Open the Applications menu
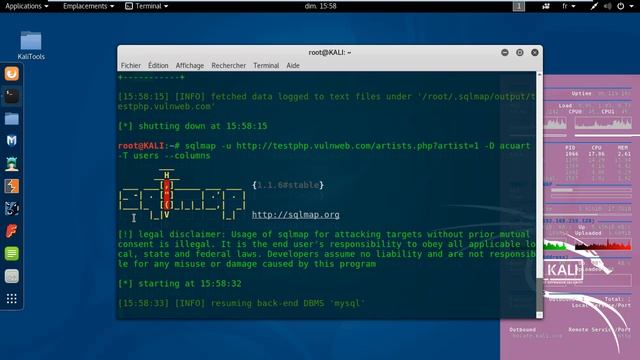Viewport: 640px width, 360px height. click(27, 6)
